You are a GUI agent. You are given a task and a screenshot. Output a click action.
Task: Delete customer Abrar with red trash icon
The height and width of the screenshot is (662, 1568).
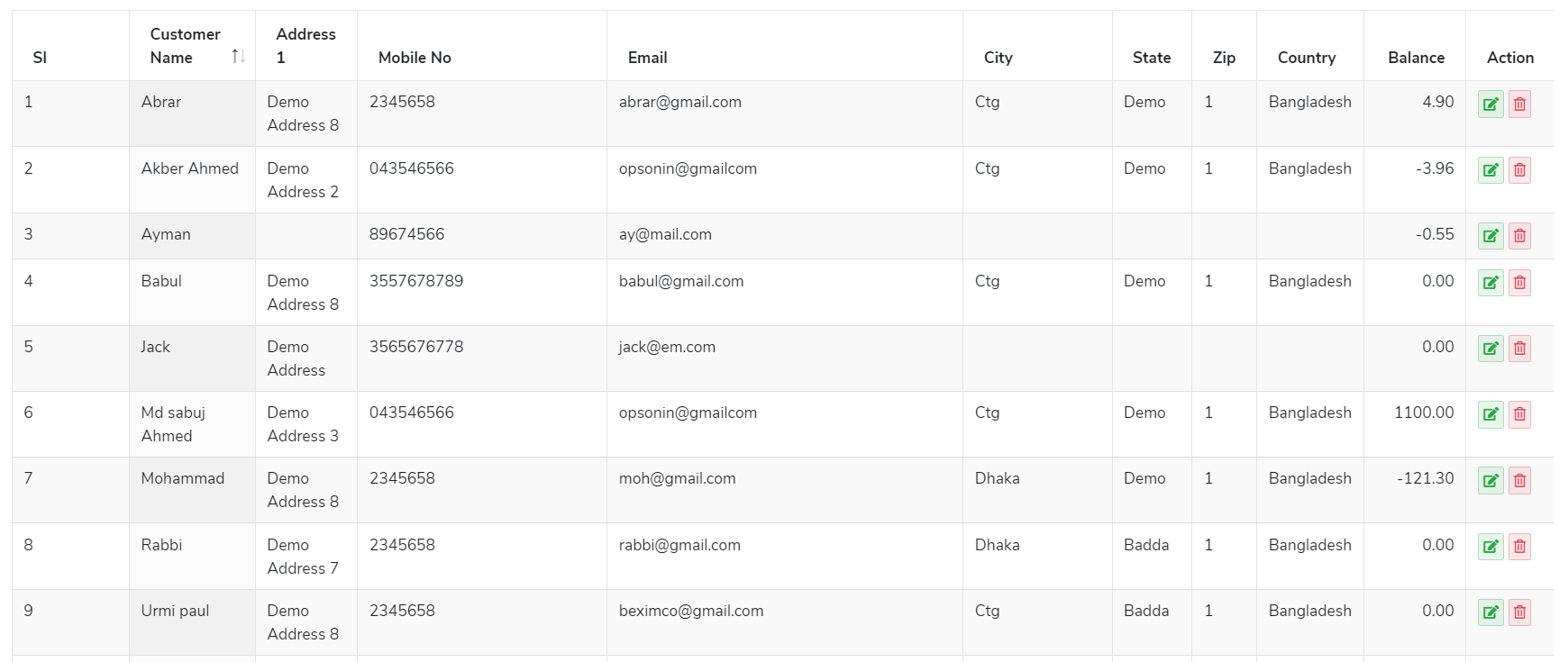(x=1519, y=104)
